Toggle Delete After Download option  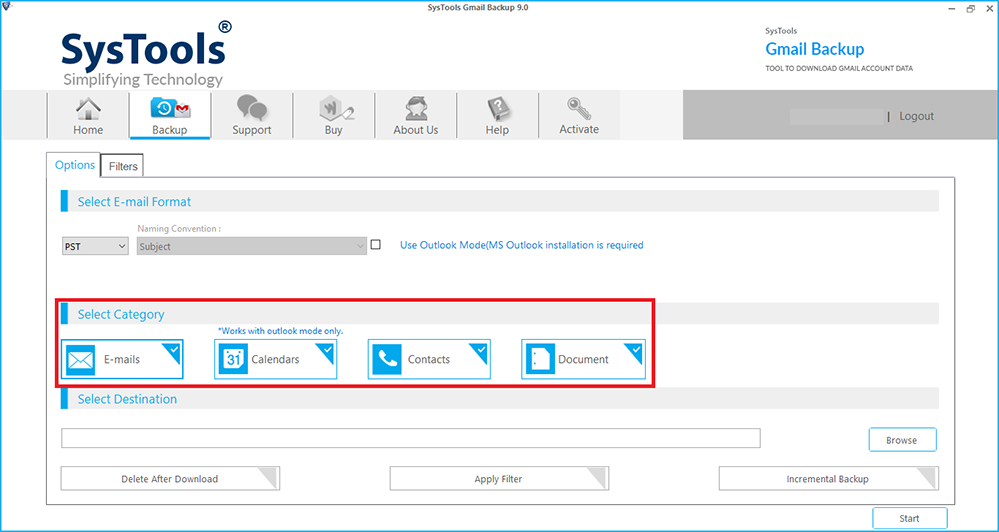pos(170,479)
